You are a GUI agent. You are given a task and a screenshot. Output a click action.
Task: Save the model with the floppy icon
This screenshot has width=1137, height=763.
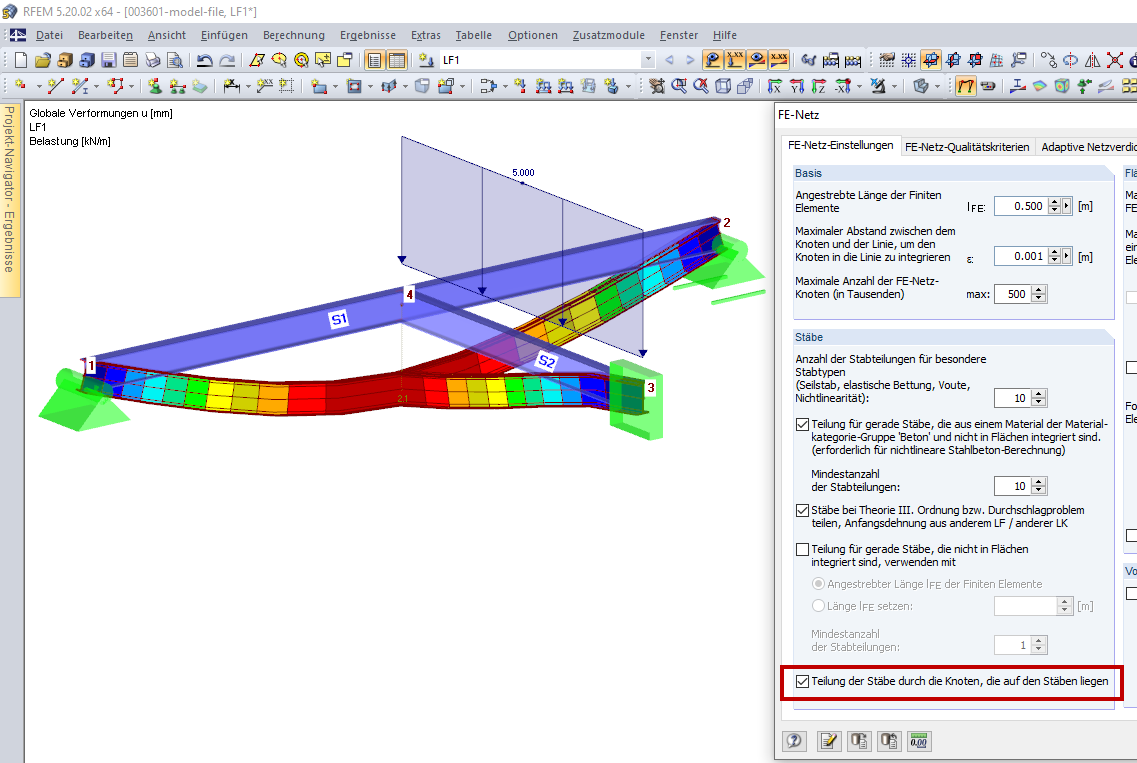pyautogui.click(x=109, y=60)
